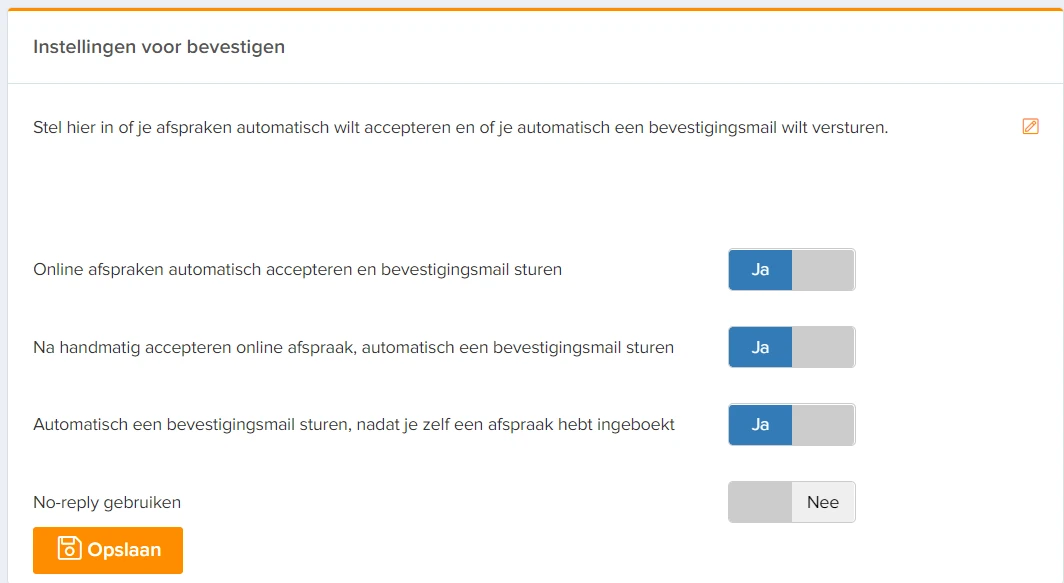The width and height of the screenshot is (1064, 583).
Task: Click the grey half of the Na handmatig accepteren toggle
Action: point(823,347)
